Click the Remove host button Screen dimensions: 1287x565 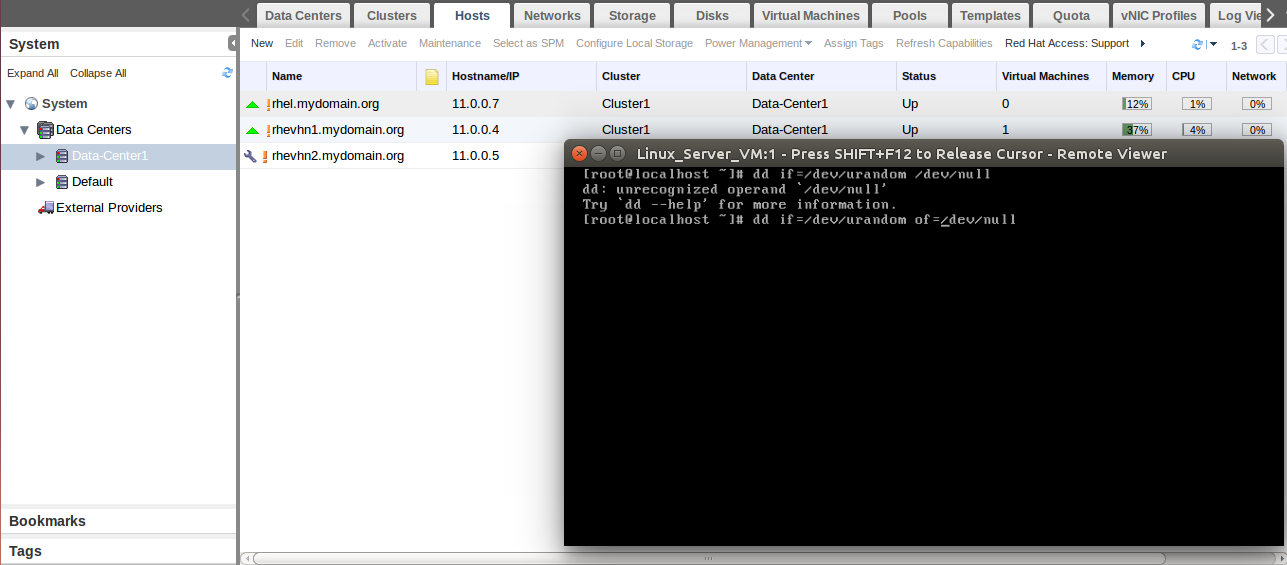[335, 43]
